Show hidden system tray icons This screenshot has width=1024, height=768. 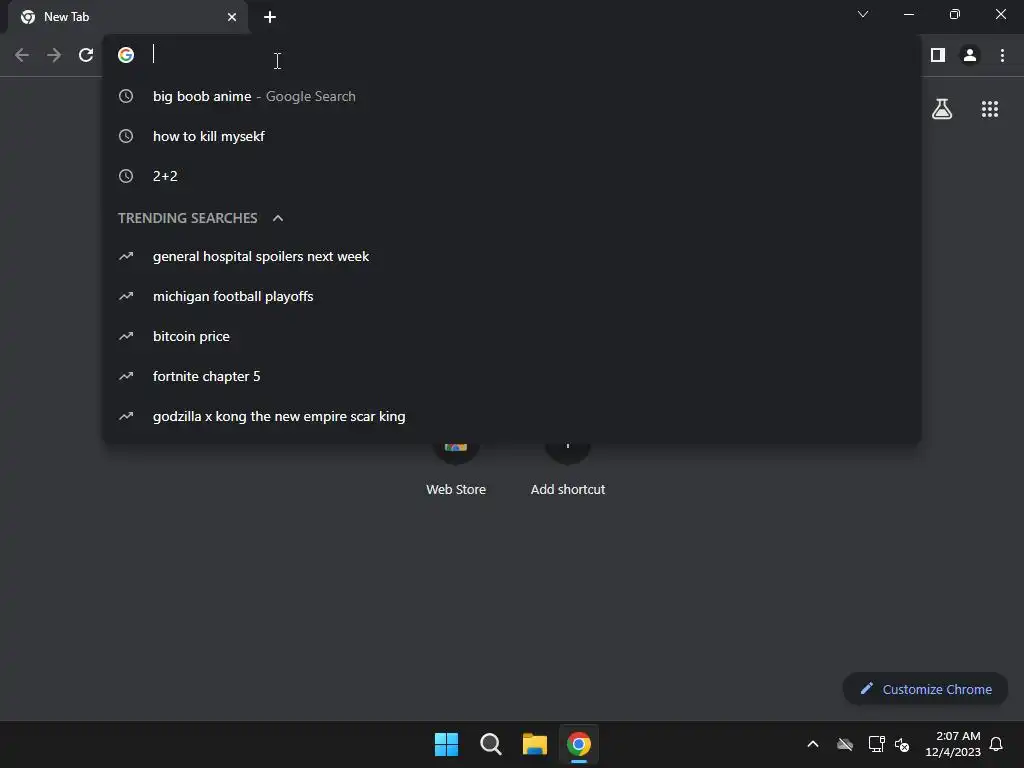coord(813,744)
